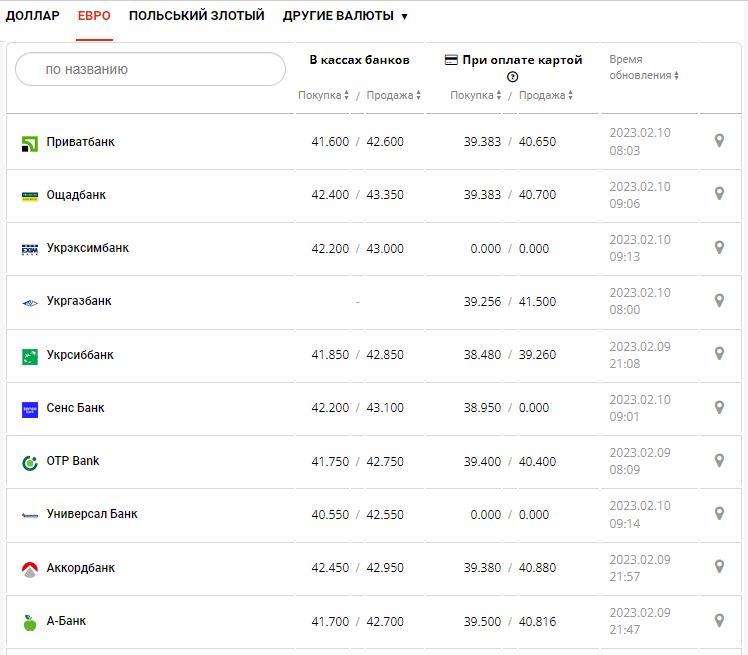Viewport: 748px width, 655px height.
Task: Open the ДРУГИЕ ВАЛЮТЫ dropdown
Action: click(x=345, y=16)
